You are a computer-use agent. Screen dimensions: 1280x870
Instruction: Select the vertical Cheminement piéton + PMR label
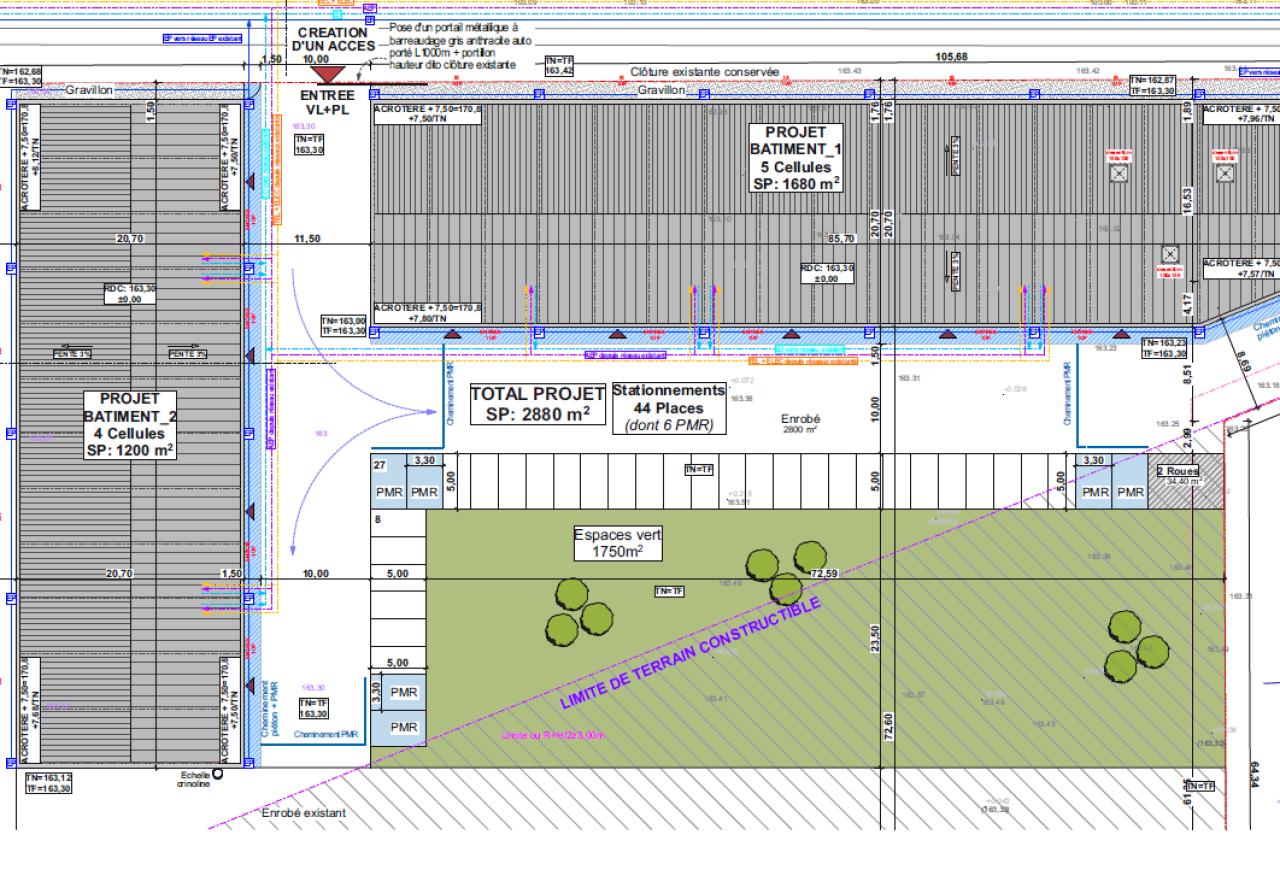point(269,710)
